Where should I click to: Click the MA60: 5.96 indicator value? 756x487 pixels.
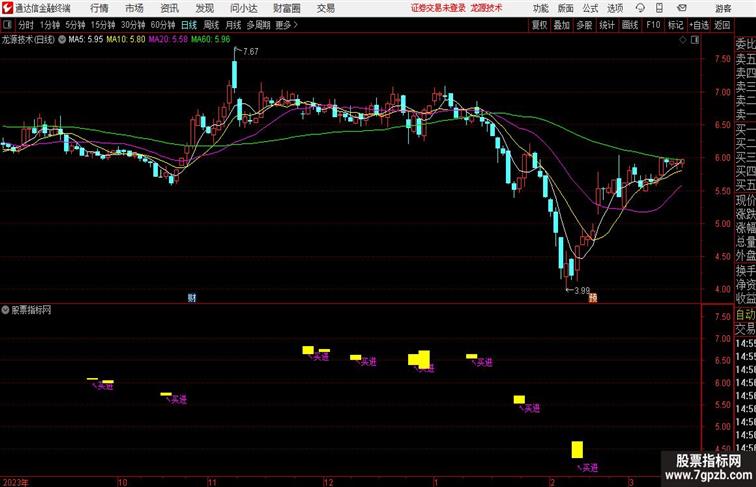click(211, 40)
